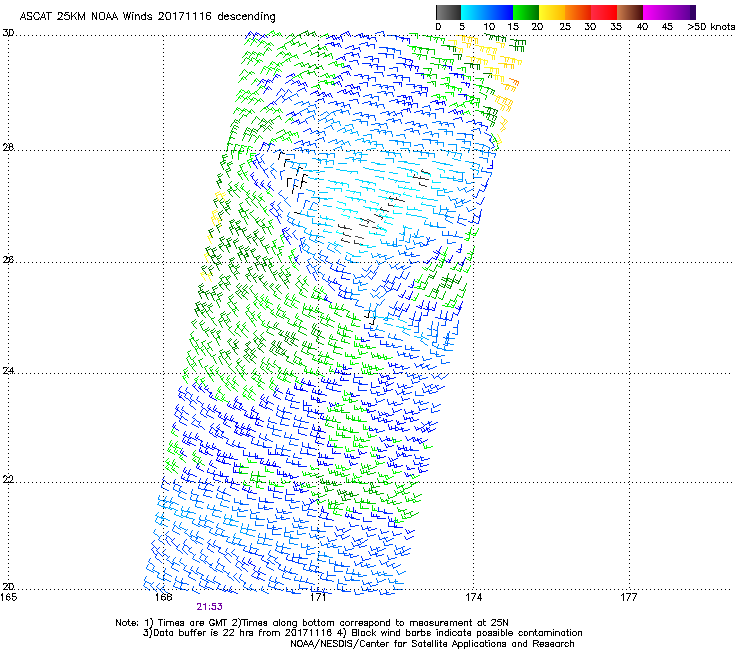740x650 pixels.
Task: Click the gray 0-5 knots color swatch
Action: point(448,12)
